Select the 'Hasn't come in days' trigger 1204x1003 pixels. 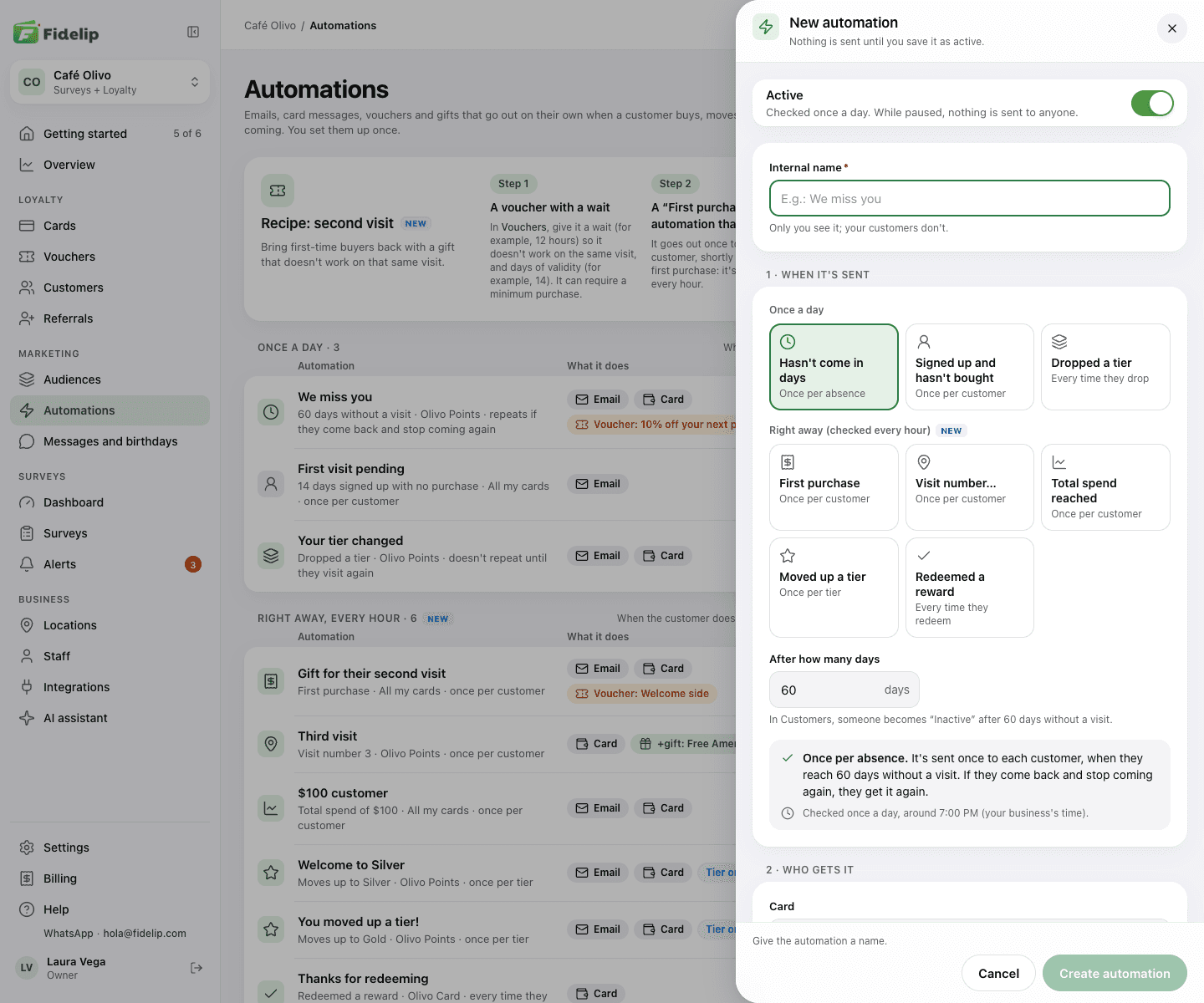[834, 367]
